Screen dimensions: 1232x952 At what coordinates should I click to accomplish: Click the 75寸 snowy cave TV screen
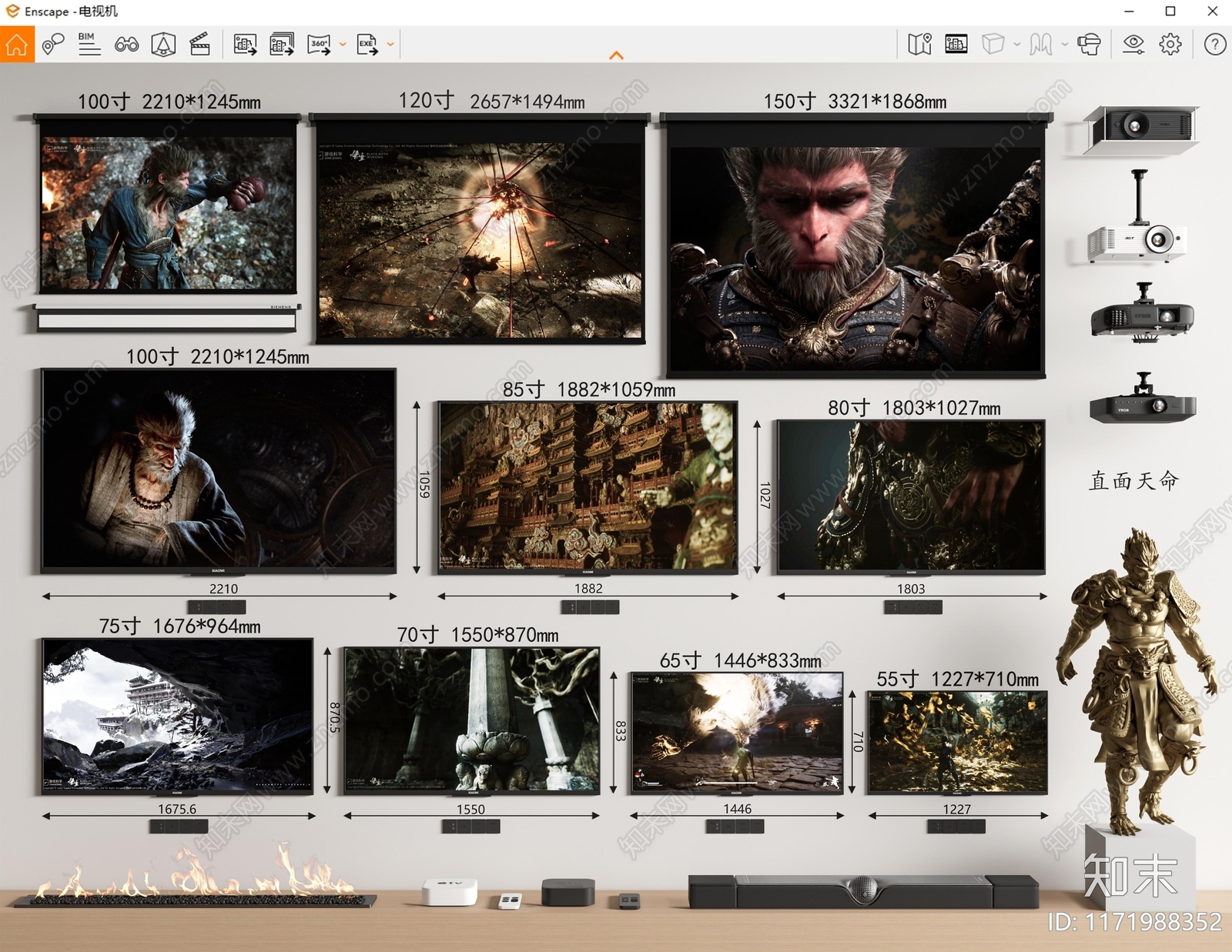[x=178, y=715]
